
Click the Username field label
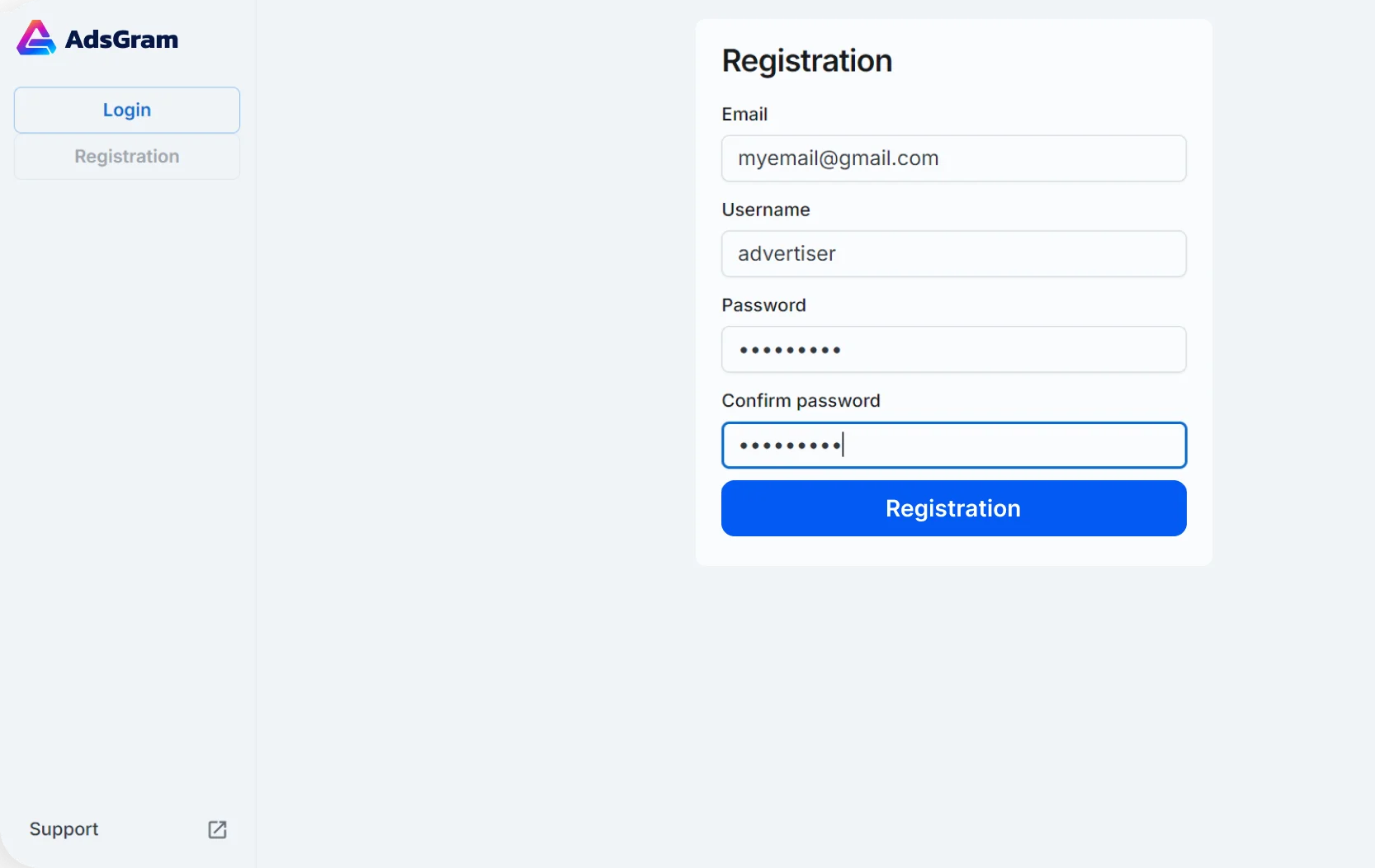point(766,210)
